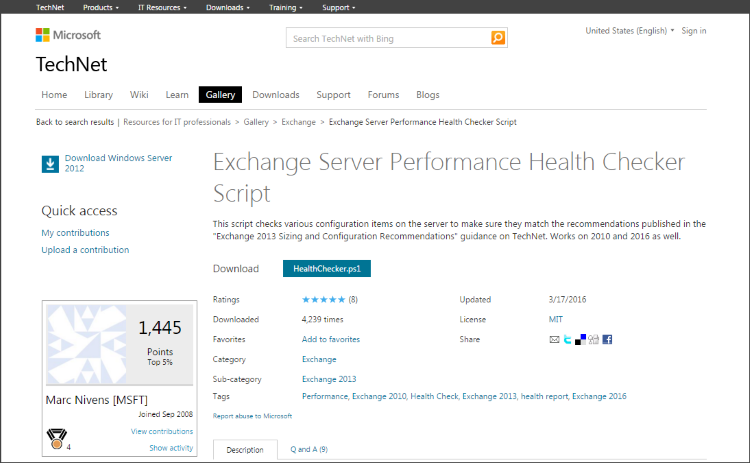This screenshot has height=463, width=750.
Task: Share on Delicious with the checkered icon
Action: point(580,340)
